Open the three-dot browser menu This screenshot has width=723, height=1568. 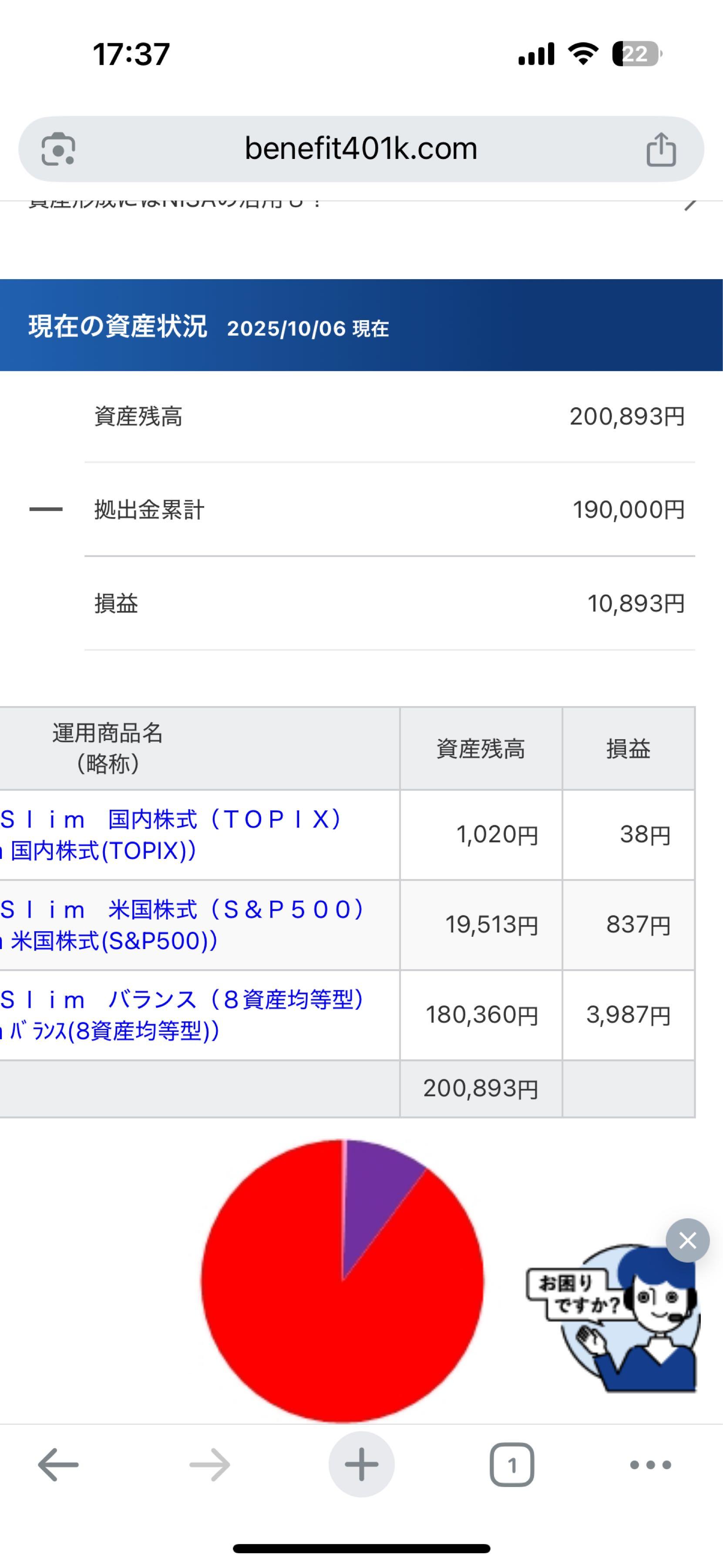(650, 1464)
